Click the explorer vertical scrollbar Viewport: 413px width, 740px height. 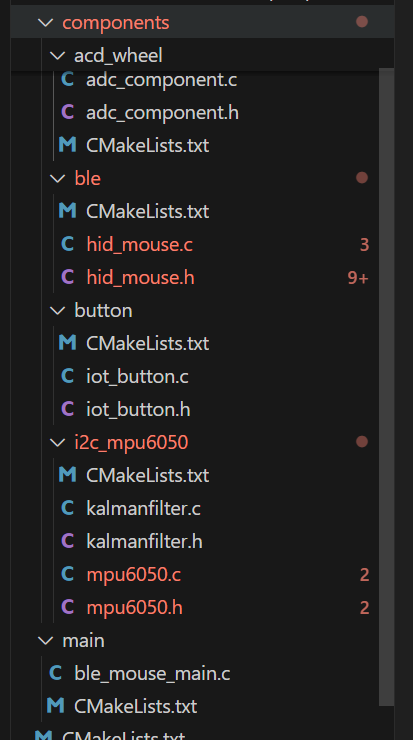(387, 387)
